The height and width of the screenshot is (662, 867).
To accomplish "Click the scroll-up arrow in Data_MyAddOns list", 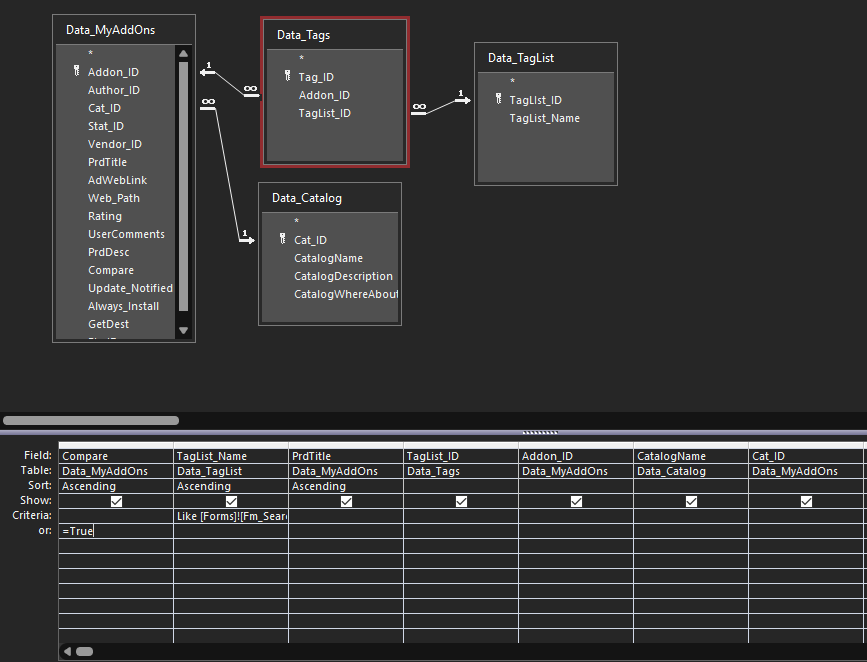I will point(183,54).
